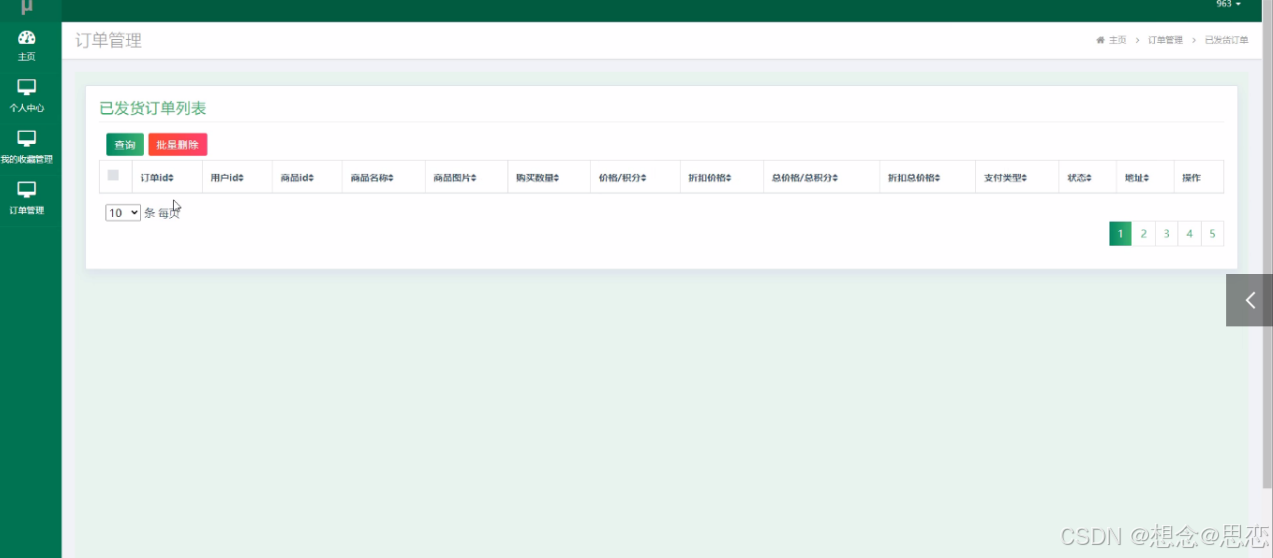Sort by 总价格/总积分 column

806,177
